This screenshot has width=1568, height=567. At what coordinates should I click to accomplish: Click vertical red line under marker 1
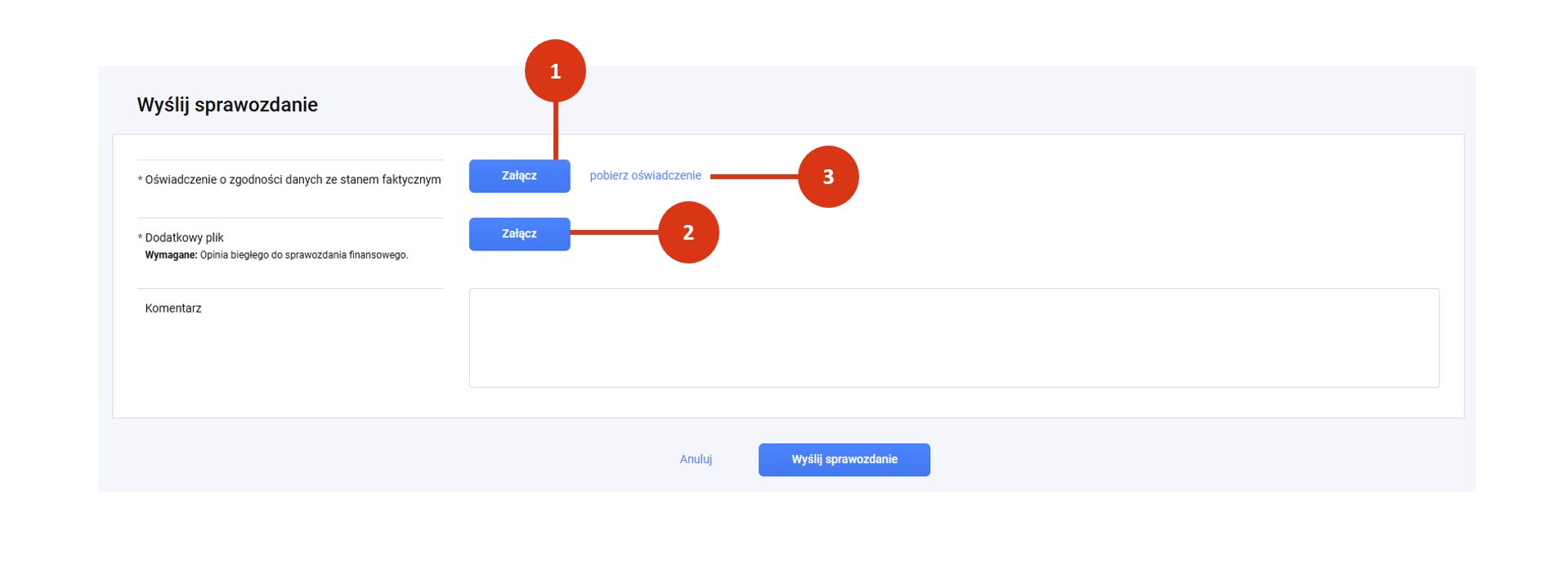[556, 130]
